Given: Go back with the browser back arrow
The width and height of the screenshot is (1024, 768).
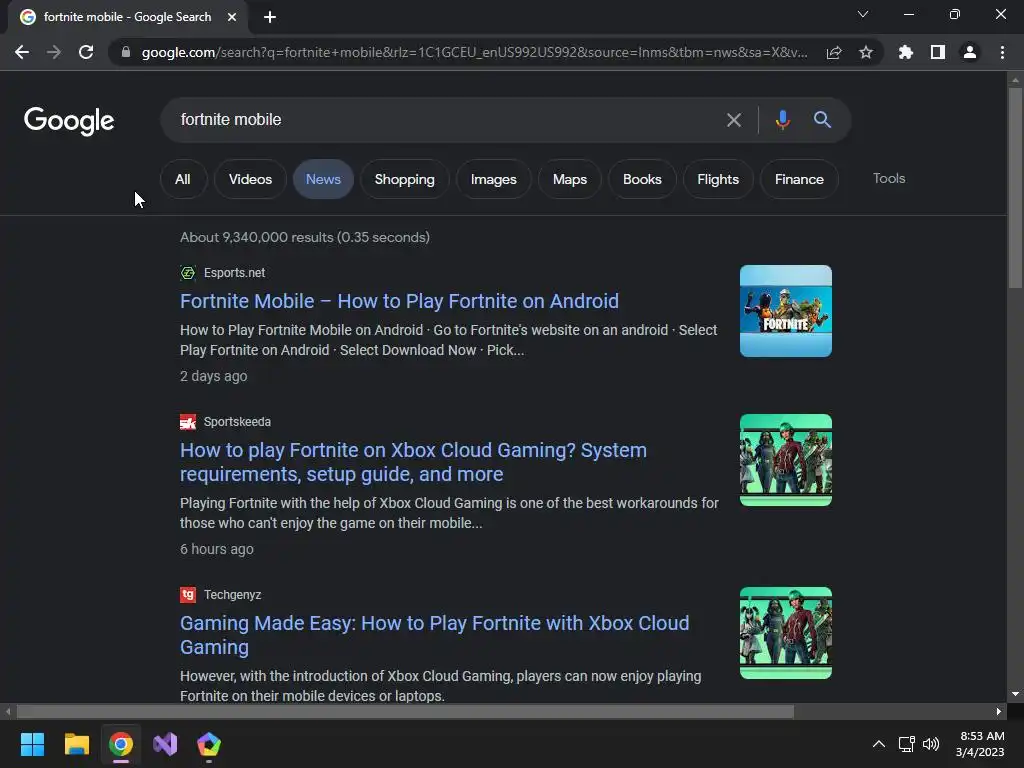Looking at the screenshot, I should [x=22, y=52].
